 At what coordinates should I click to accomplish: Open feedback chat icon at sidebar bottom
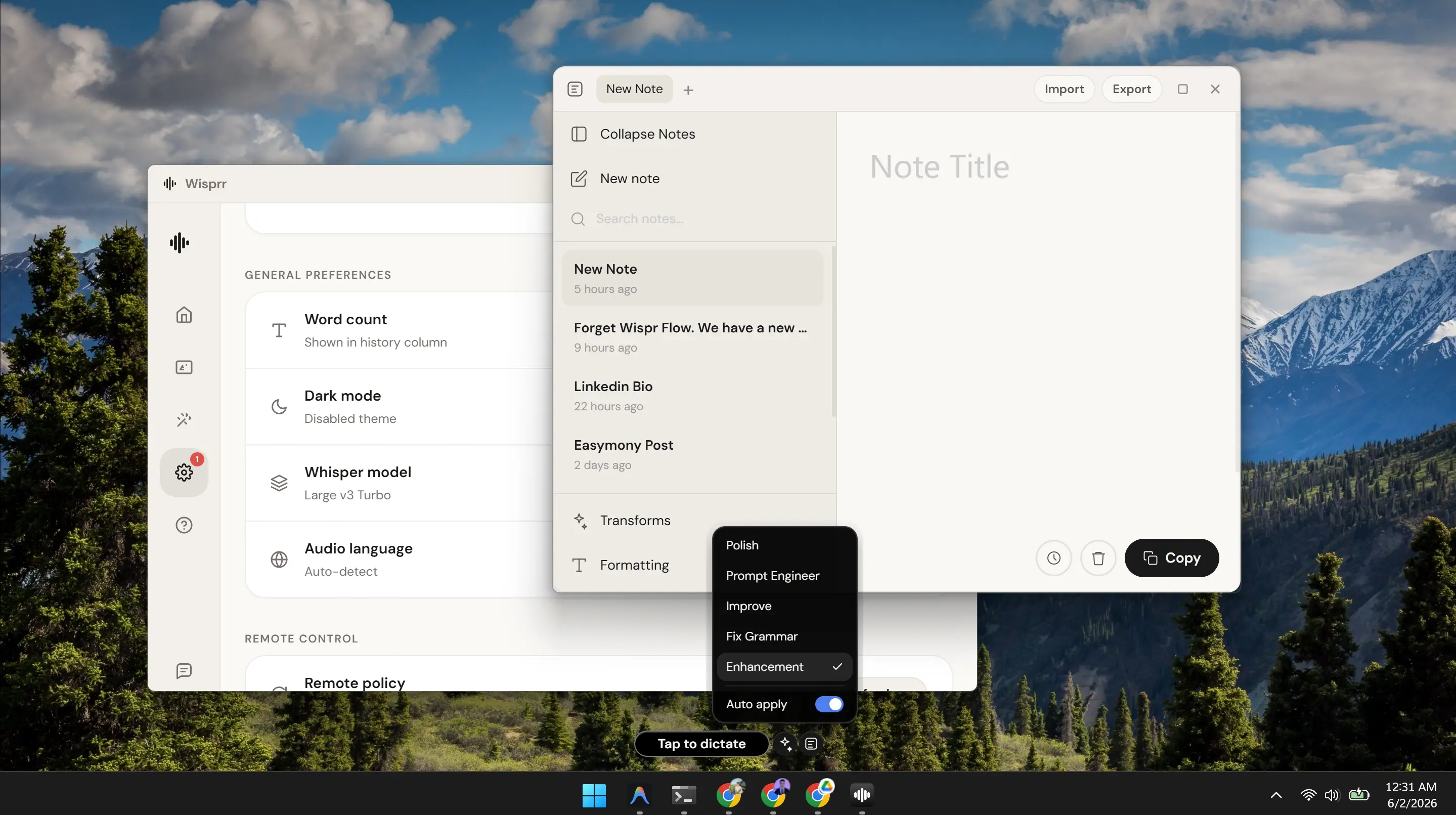pos(184,671)
